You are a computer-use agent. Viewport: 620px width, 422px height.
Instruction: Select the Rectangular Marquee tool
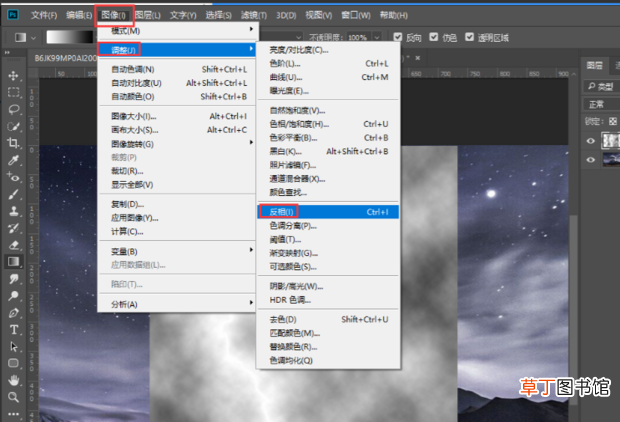tap(13, 92)
